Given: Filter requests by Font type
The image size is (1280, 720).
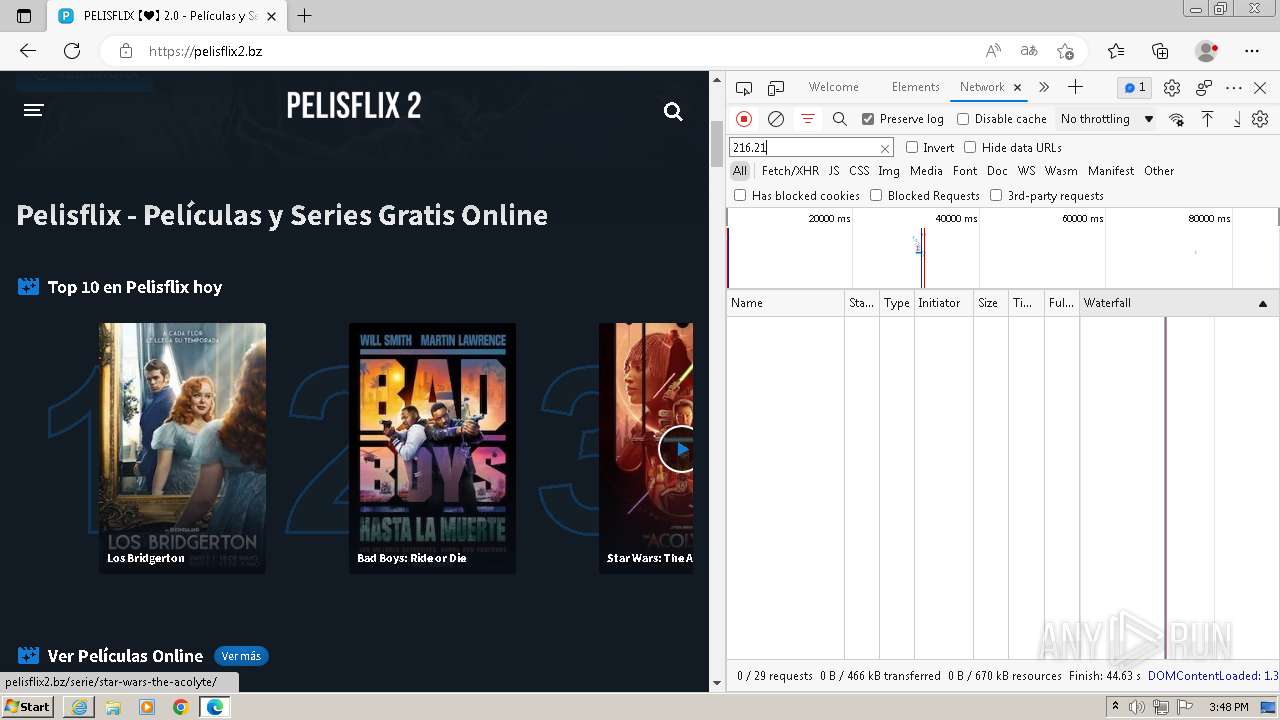Looking at the screenshot, I should pyautogui.click(x=965, y=171).
